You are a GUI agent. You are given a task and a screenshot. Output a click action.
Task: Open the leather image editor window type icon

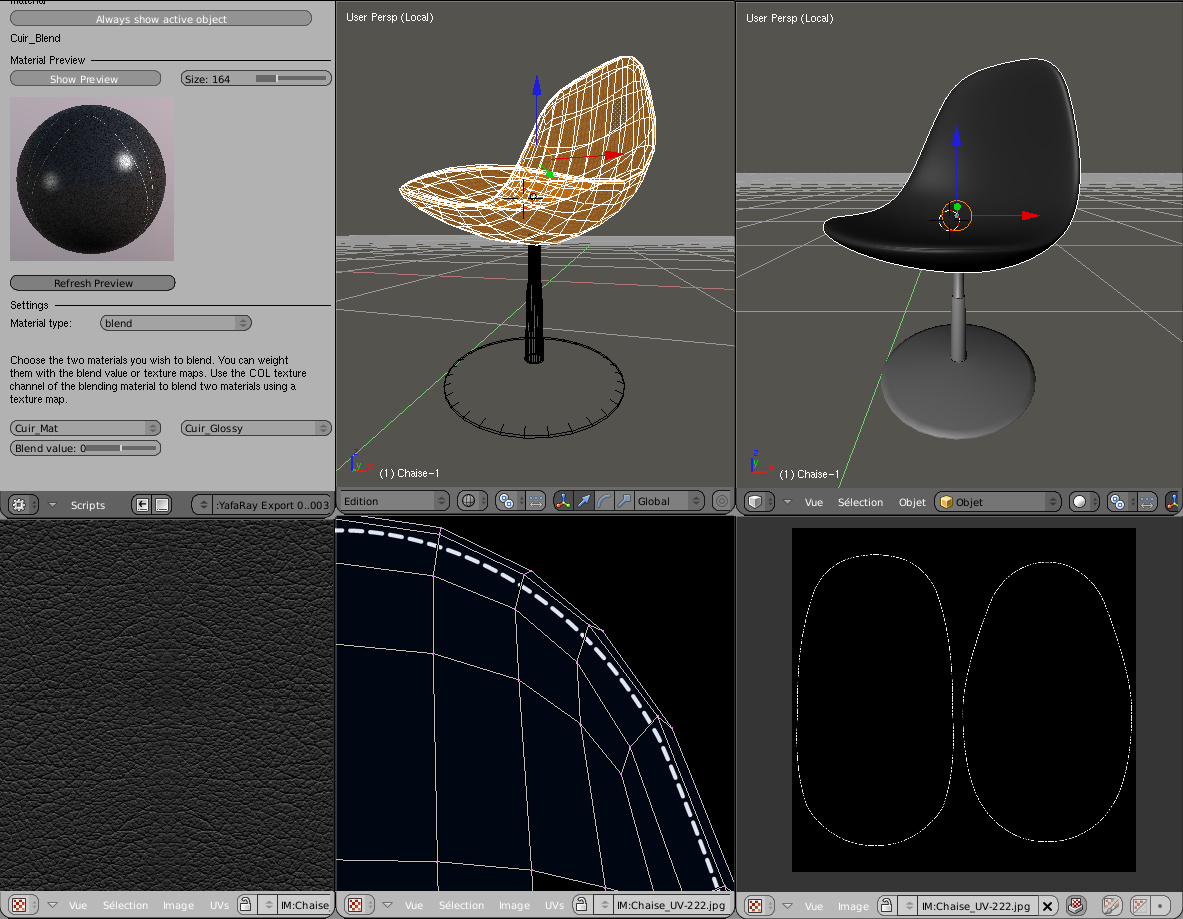click(x=23, y=905)
